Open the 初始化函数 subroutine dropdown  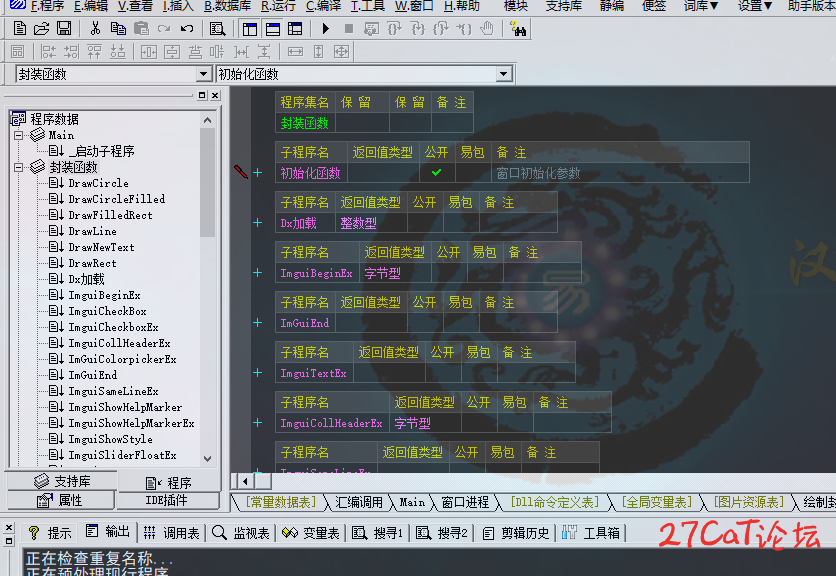click(503, 74)
